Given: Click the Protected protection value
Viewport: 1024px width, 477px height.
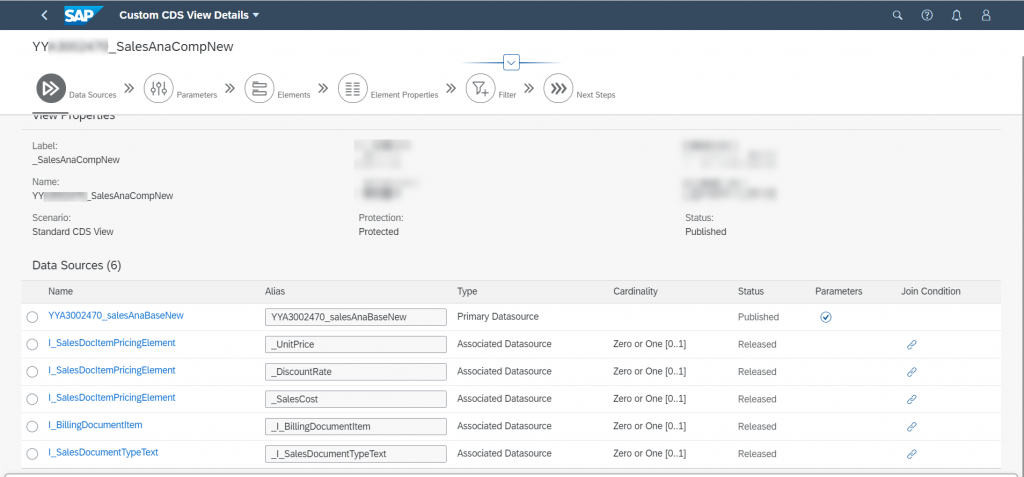Looking at the screenshot, I should pyautogui.click(x=379, y=231).
